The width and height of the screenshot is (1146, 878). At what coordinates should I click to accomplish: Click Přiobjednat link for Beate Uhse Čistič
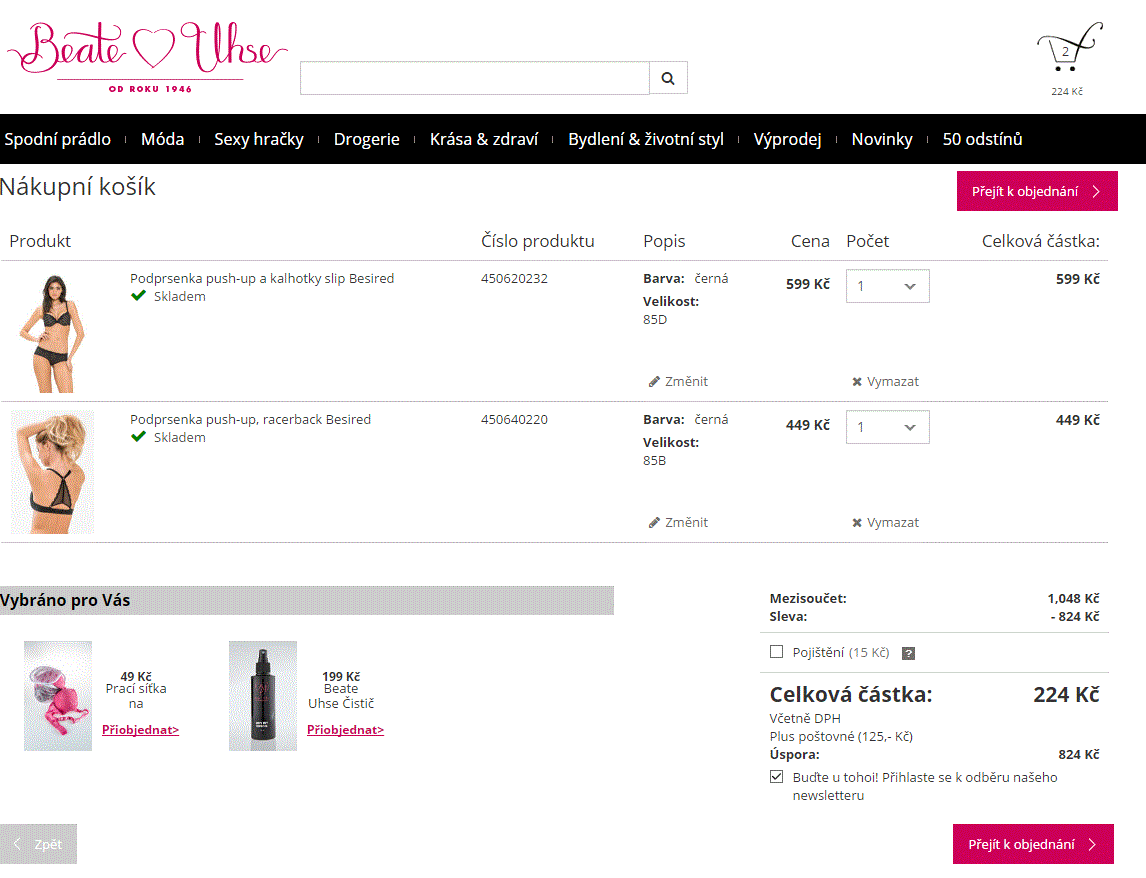[x=345, y=730]
